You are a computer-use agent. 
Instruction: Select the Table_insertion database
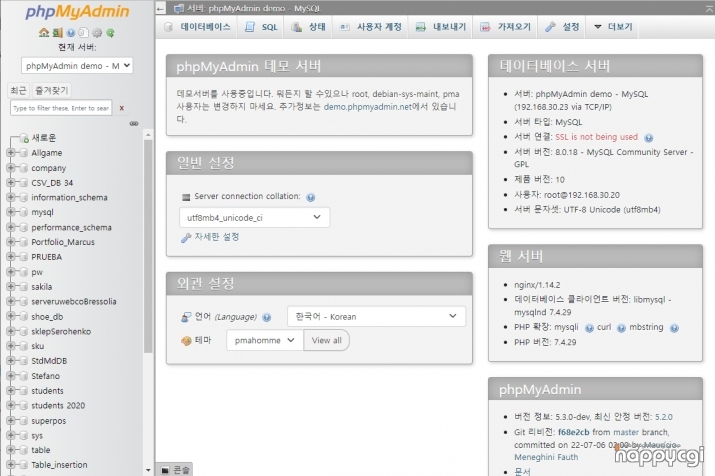click(59, 465)
